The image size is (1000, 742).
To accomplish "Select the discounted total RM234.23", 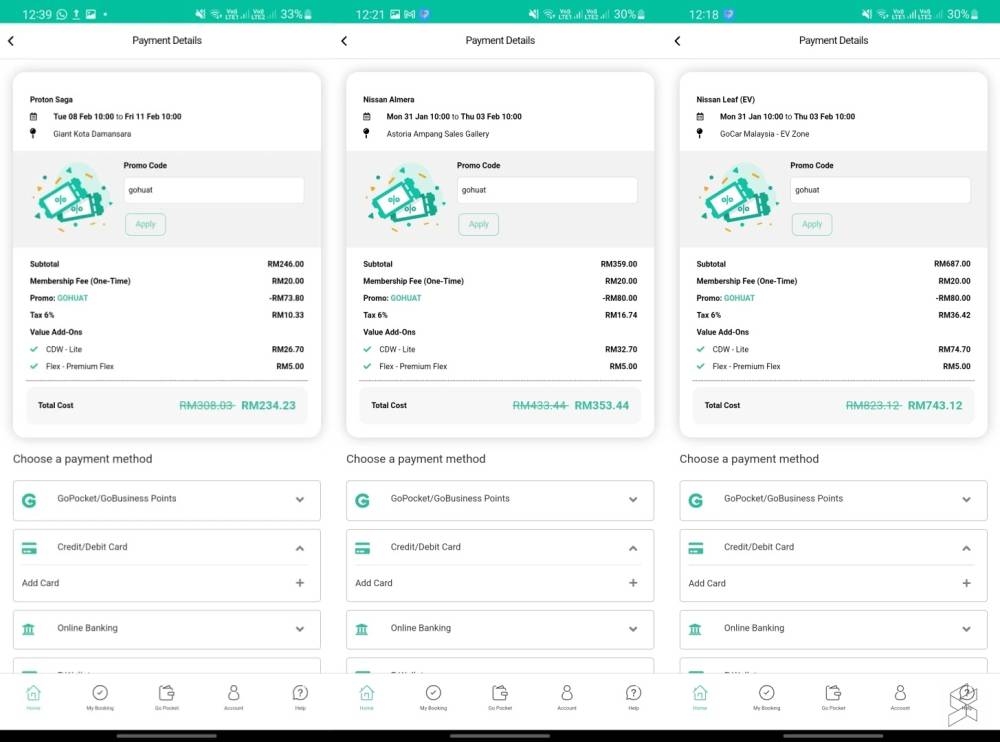I will tap(268, 405).
